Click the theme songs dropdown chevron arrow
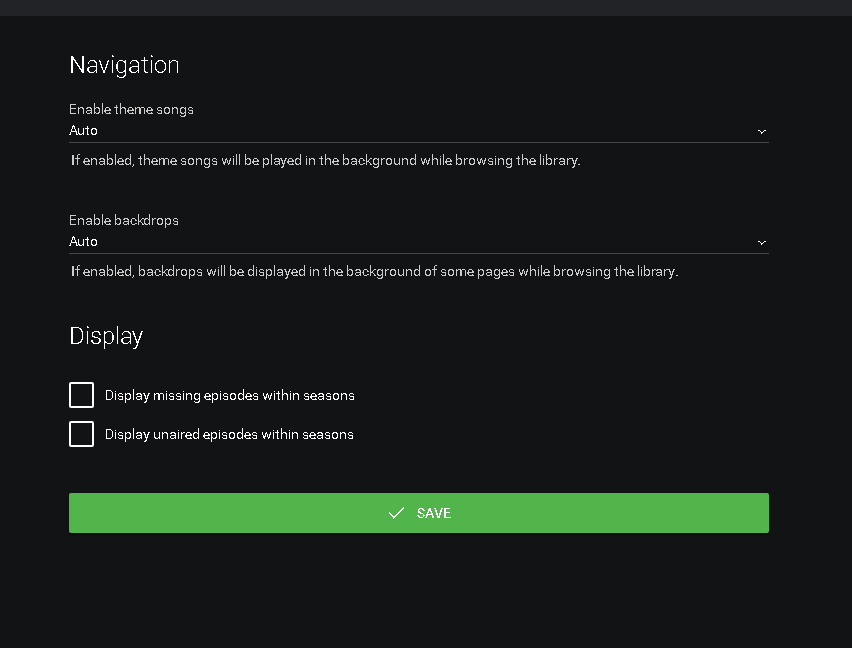This screenshot has height=648, width=852. click(762, 131)
